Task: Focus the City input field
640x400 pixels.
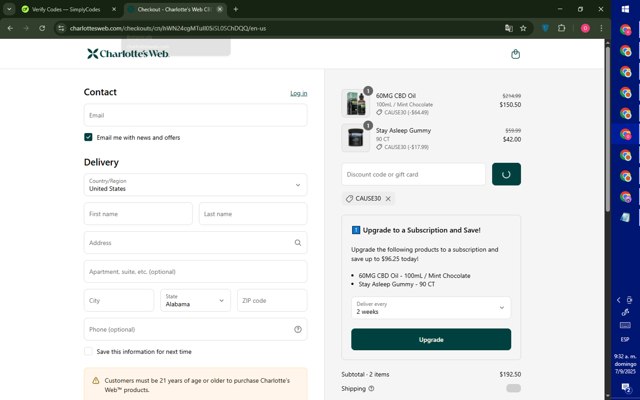Action: 119,300
